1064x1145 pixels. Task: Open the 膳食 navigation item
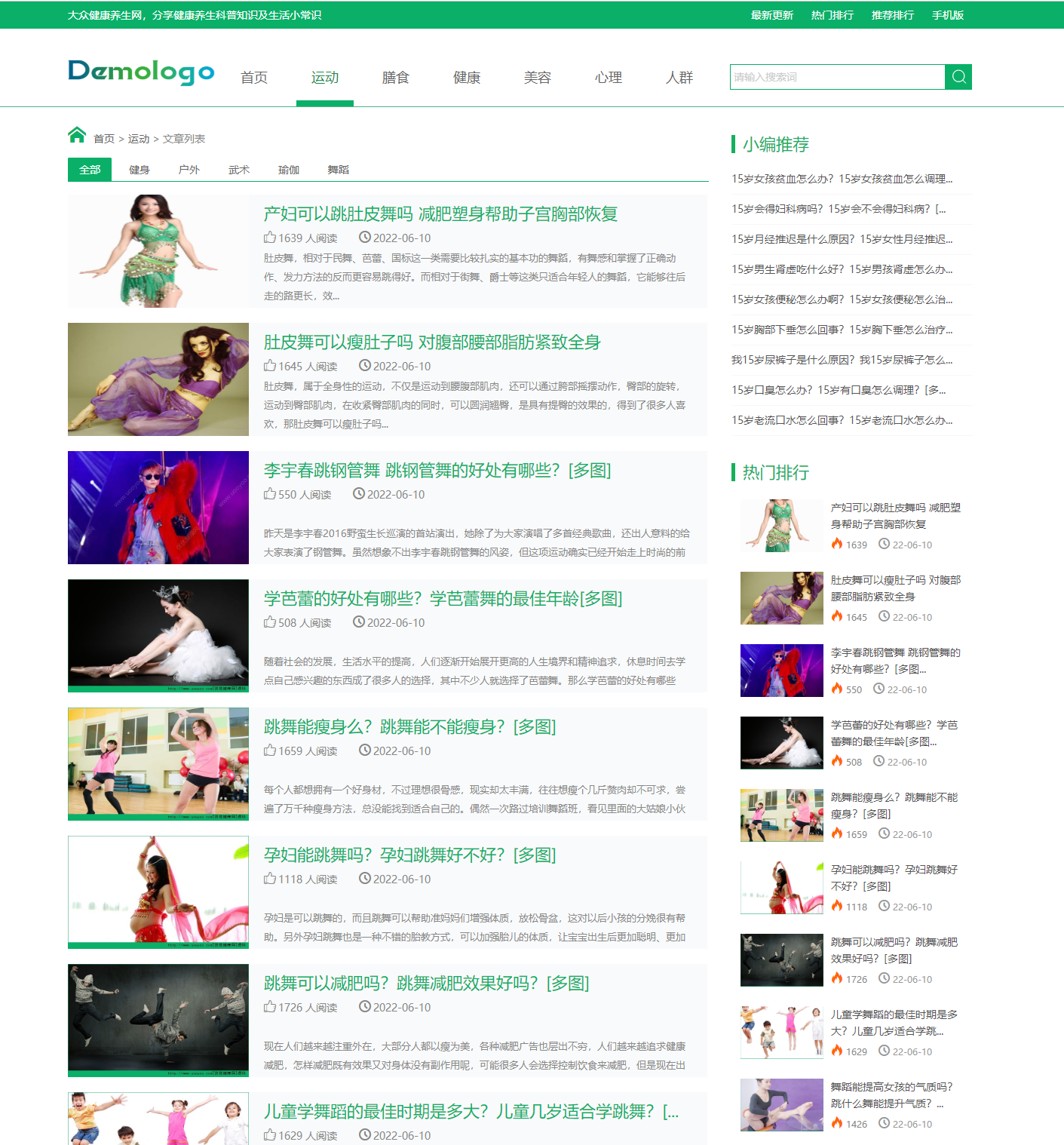396,78
